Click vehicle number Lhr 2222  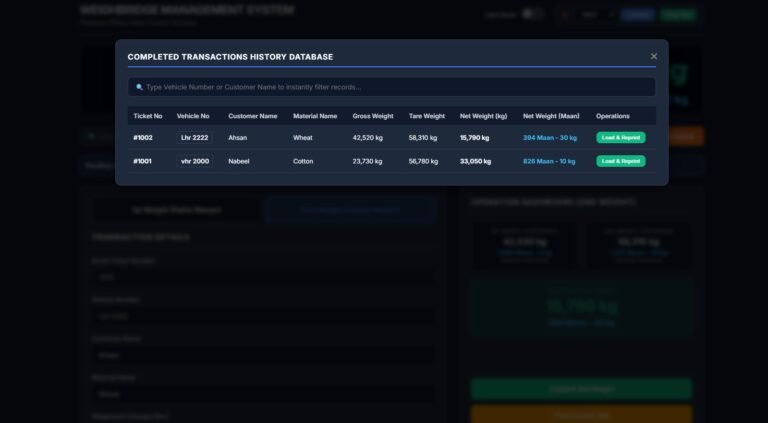[x=194, y=138]
